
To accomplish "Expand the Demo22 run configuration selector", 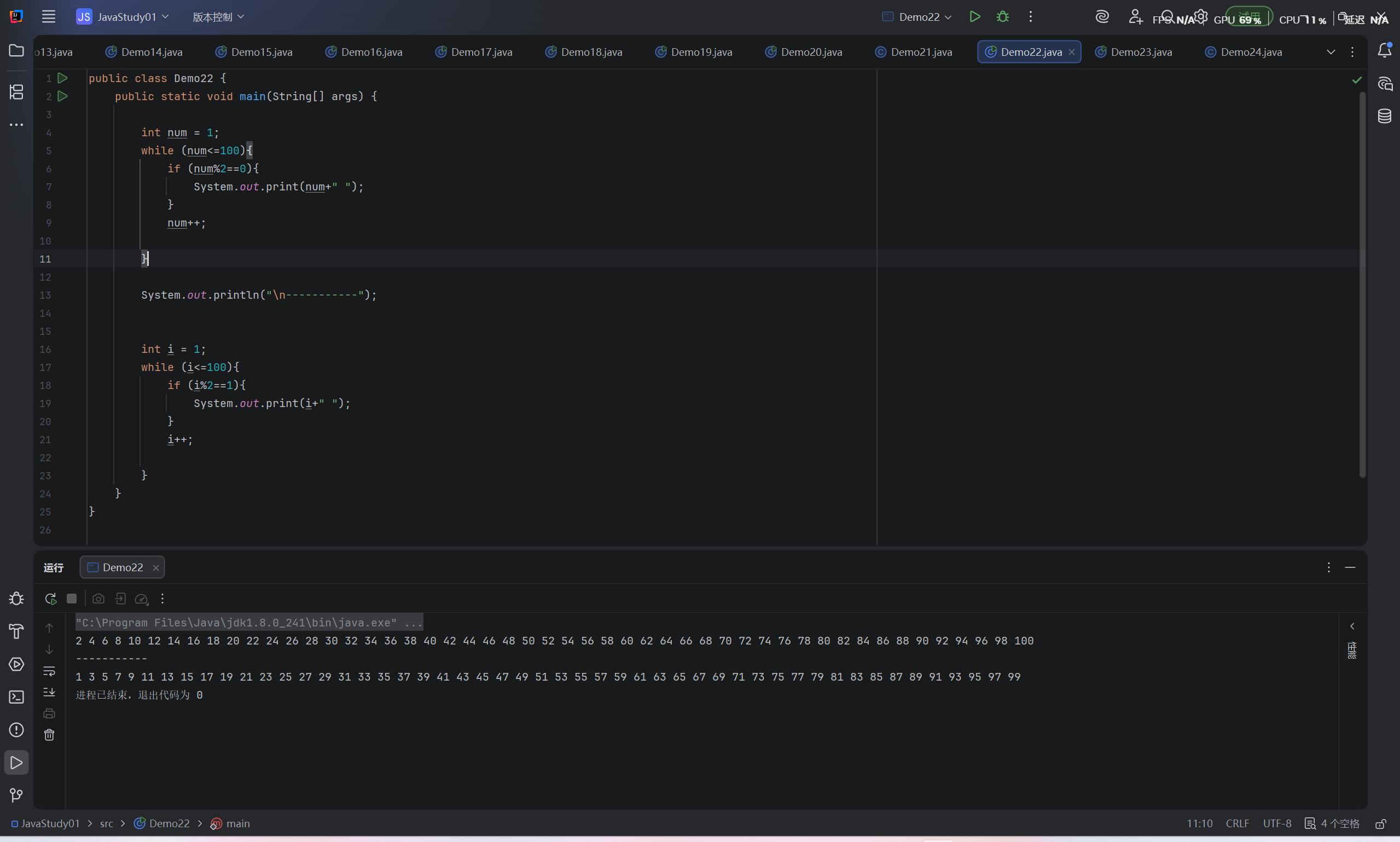I will [x=917, y=17].
